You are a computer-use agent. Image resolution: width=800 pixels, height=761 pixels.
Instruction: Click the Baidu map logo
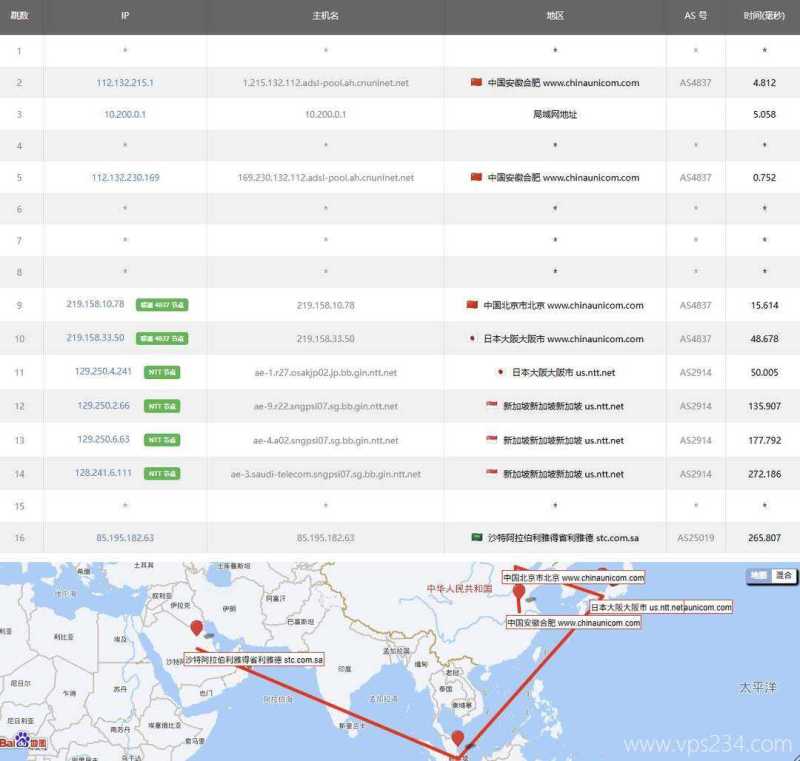point(23,741)
